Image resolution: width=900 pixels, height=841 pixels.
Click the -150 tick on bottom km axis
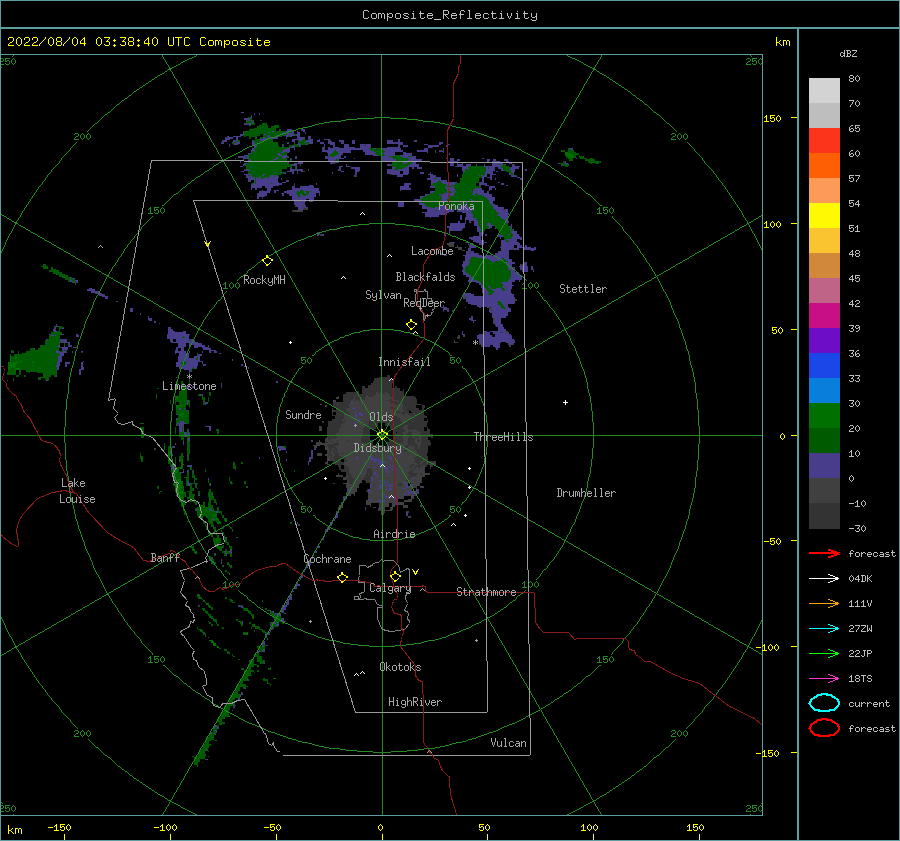coord(59,827)
